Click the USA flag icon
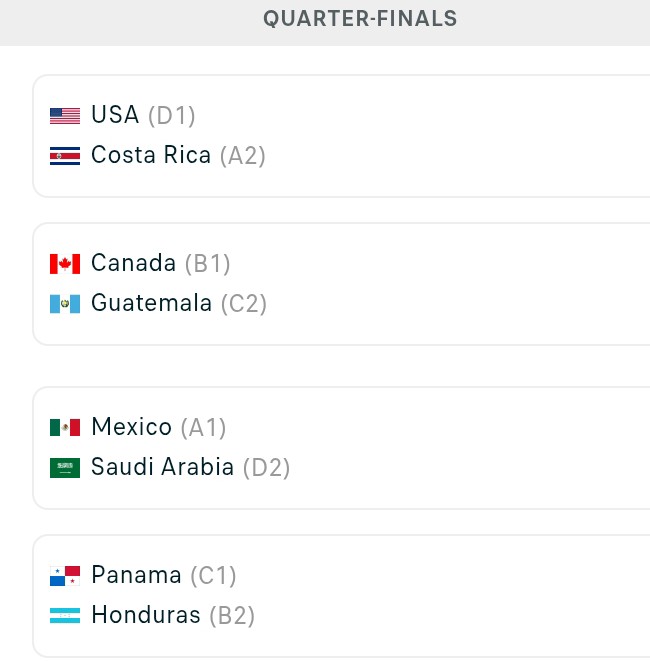650x661 pixels. tap(65, 116)
